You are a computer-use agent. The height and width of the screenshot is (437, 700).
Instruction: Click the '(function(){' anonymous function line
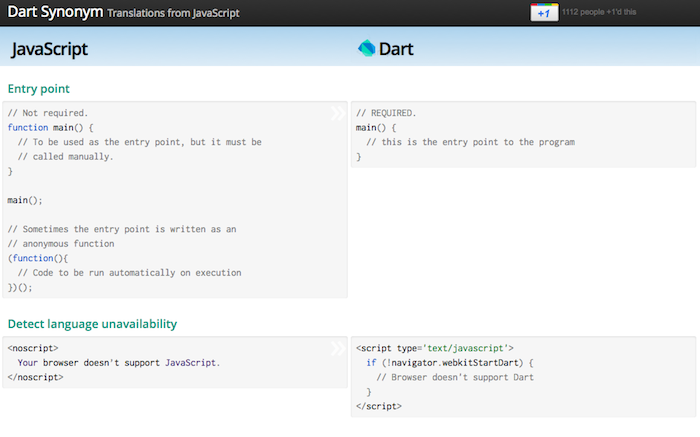pyautogui.click(x=37, y=258)
